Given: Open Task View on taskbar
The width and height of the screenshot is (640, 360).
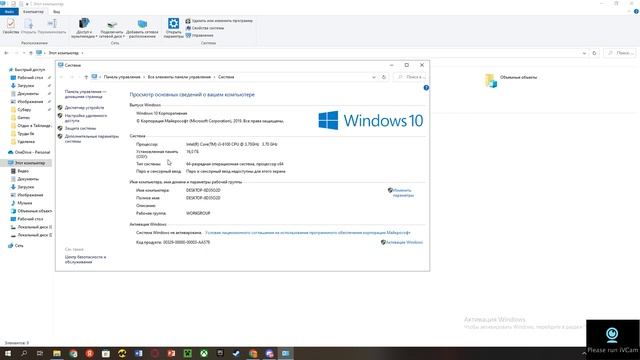Looking at the screenshot, I should (40, 353).
